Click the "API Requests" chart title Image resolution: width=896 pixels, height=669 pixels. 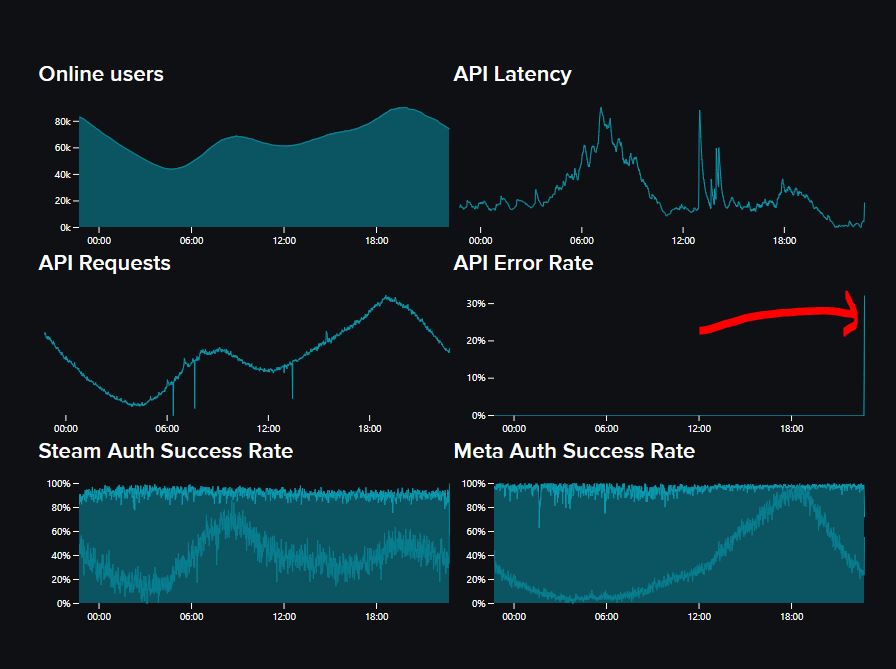[105, 263]
